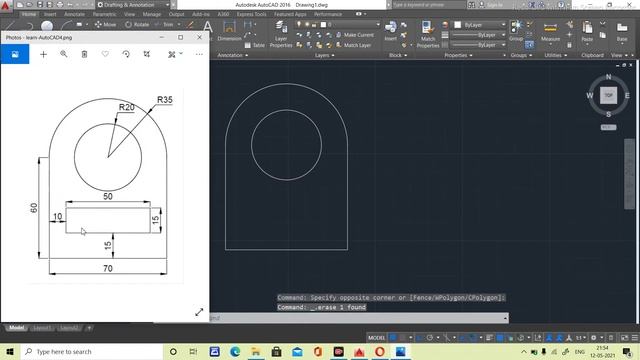Click Windows taskbar search box

pos(92,351)
